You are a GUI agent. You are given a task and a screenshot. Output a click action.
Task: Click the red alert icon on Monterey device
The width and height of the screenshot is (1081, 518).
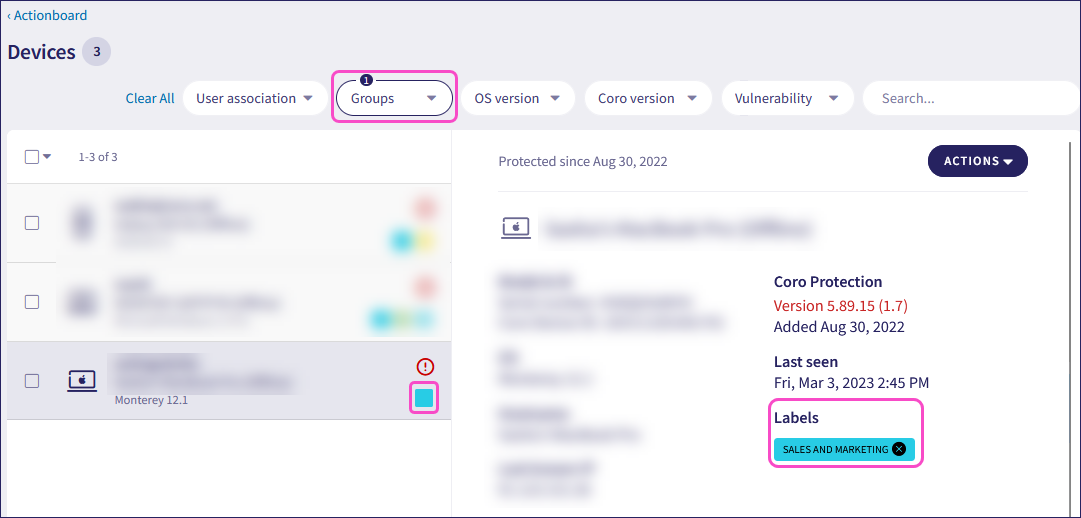(x=424, y=367)
